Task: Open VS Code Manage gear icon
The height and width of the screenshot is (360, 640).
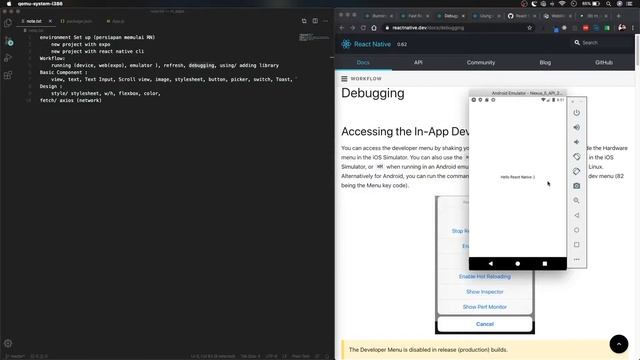Action: (x=8, y=343)
